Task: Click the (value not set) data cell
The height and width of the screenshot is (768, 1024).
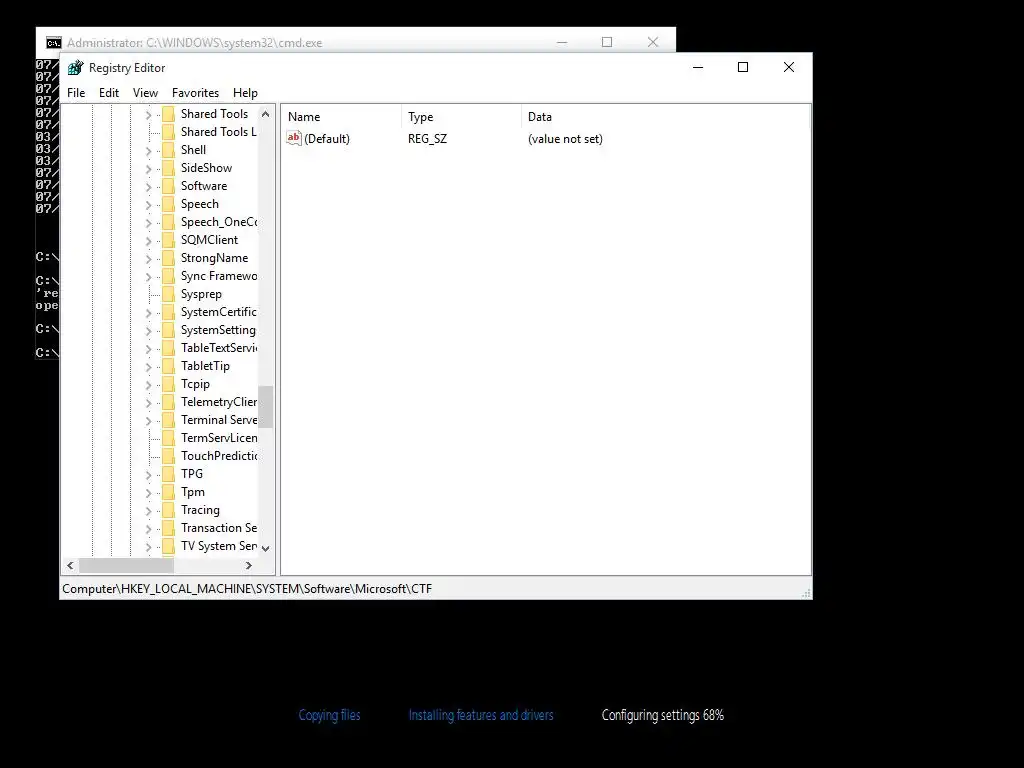Action: click(x=565, y=139)
